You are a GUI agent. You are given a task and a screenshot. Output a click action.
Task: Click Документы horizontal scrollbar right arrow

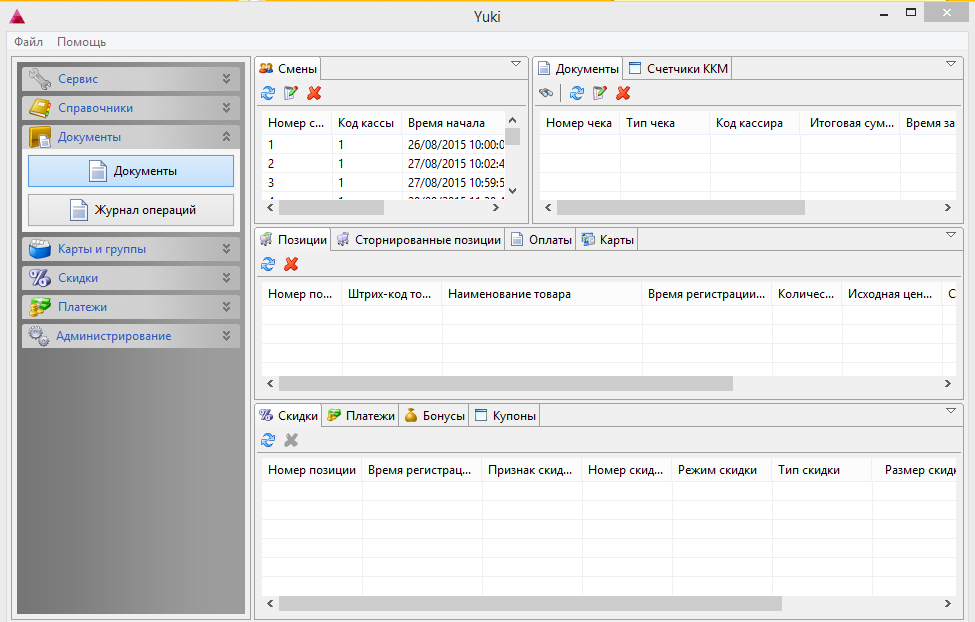[948, 208]
